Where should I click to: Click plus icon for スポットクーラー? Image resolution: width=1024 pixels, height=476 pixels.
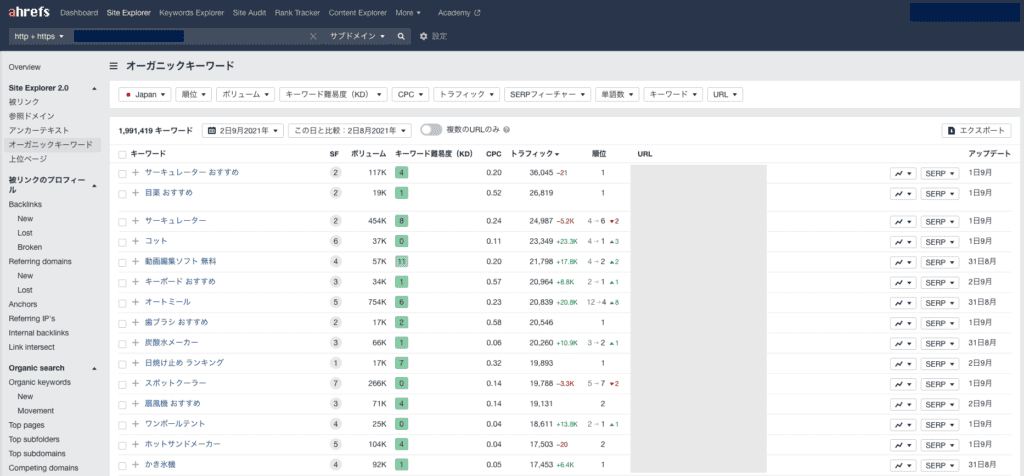pos(135,383)
